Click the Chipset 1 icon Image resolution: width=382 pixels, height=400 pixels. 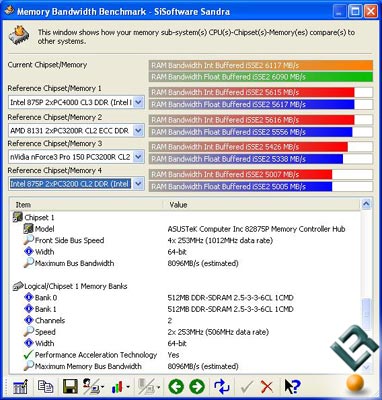(x=17, y=217)
